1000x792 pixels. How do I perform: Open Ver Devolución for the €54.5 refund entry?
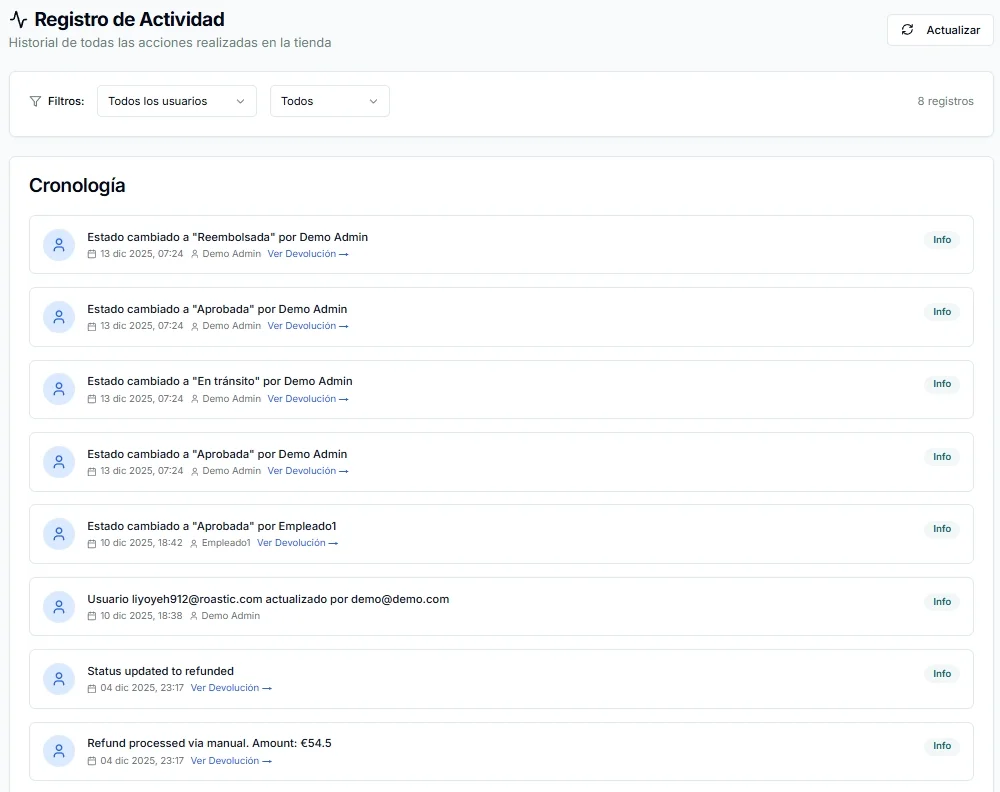[x=231, y=761]
